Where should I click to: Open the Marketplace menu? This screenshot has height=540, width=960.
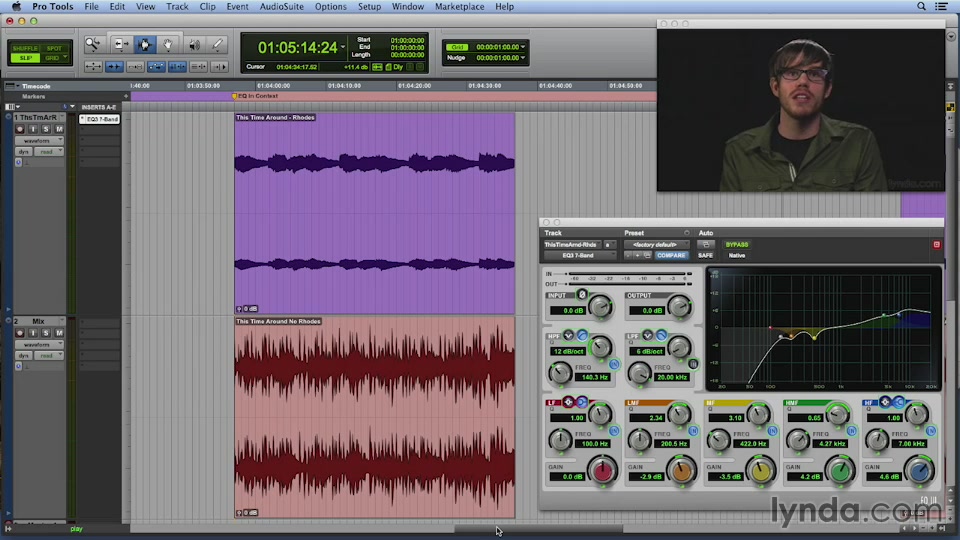[459, 7]
